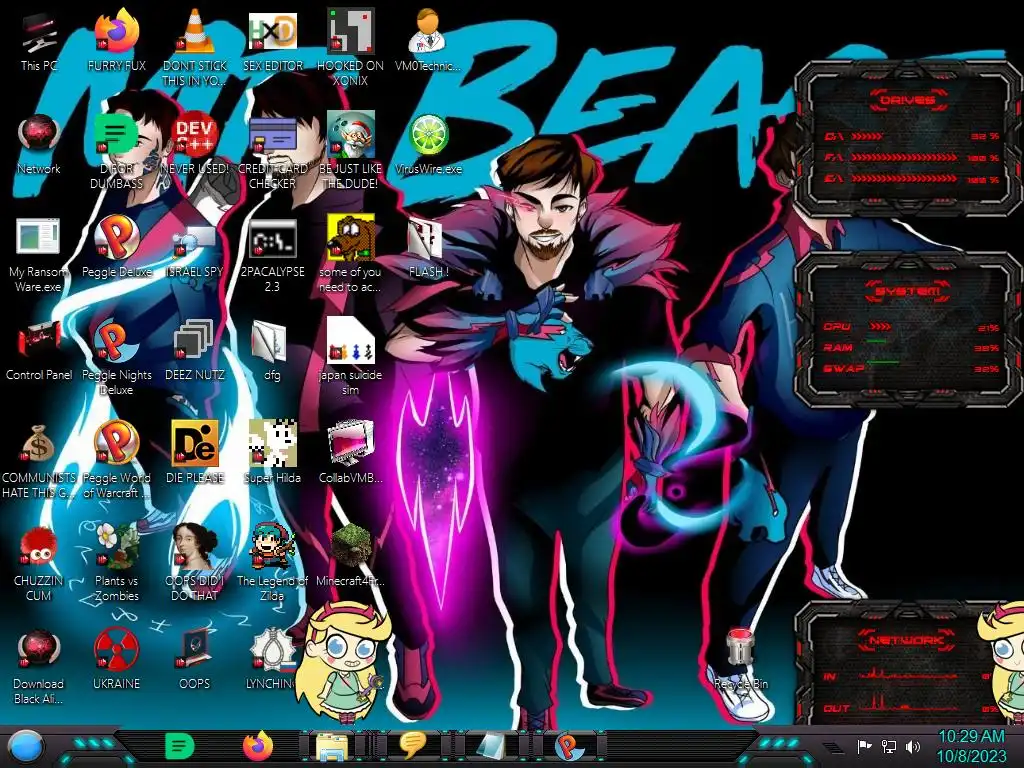Launch The Legend of Zilda shortcut
This screenshot has width=1024, height=768.
coord(272,563)
